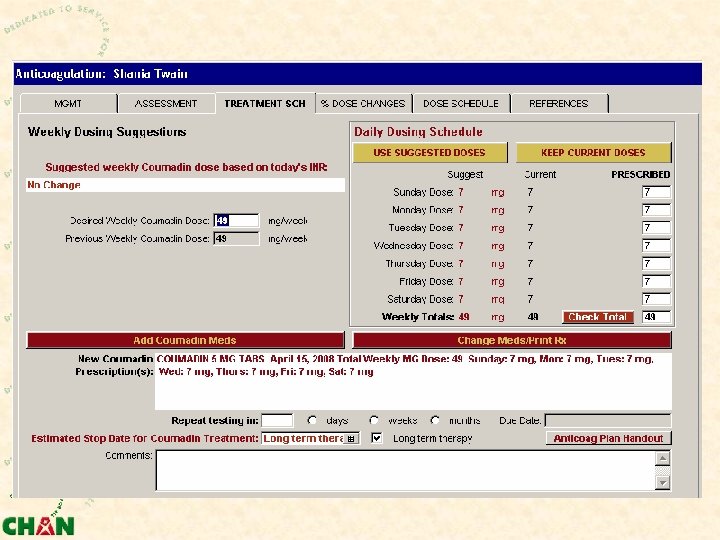Click the Saturday prescribed dose field
Viewport: 720px width, 540px height.
[656, 299]
